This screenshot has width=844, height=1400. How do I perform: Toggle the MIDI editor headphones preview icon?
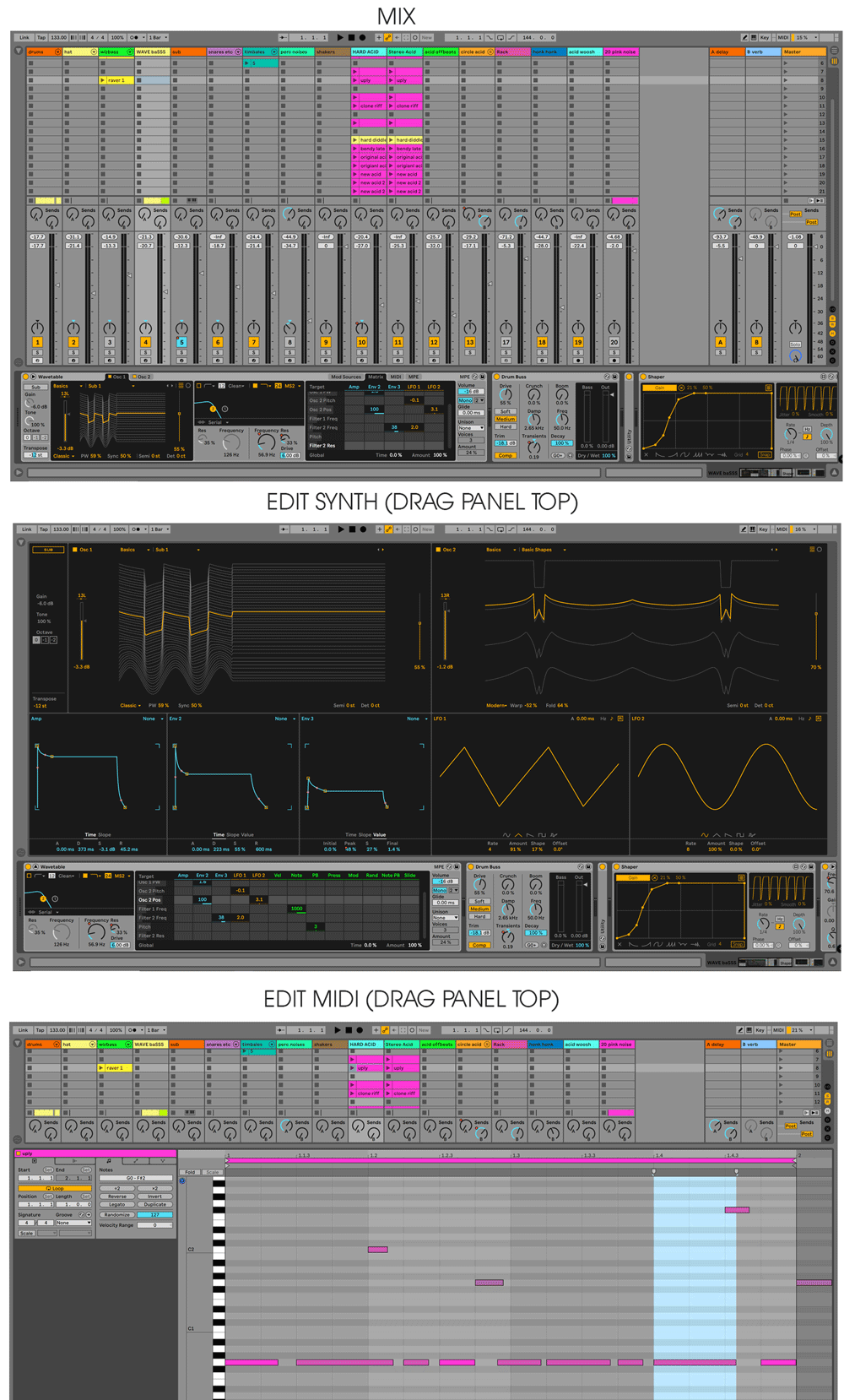[182, 1180]
